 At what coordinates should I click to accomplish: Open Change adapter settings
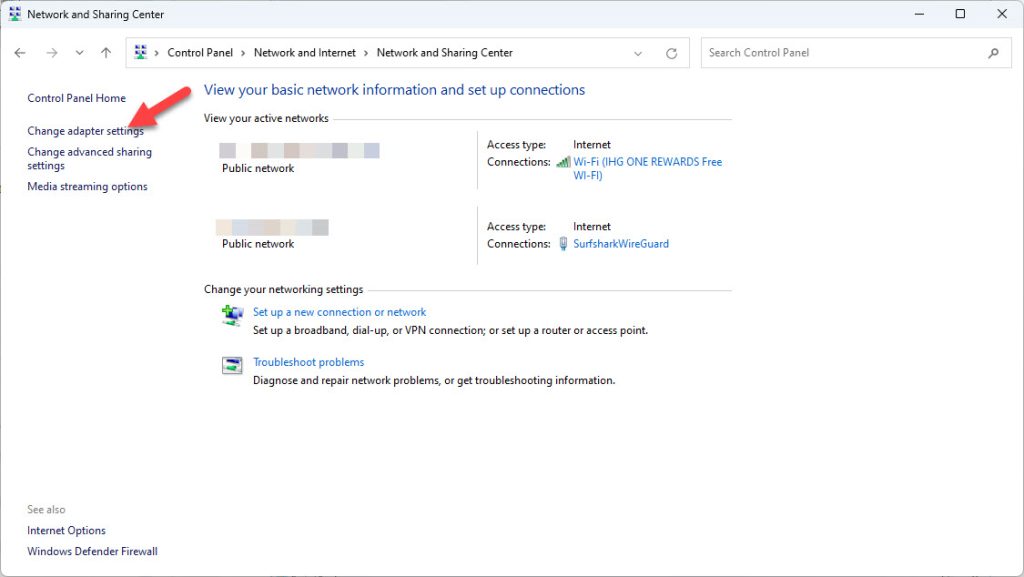86,130
